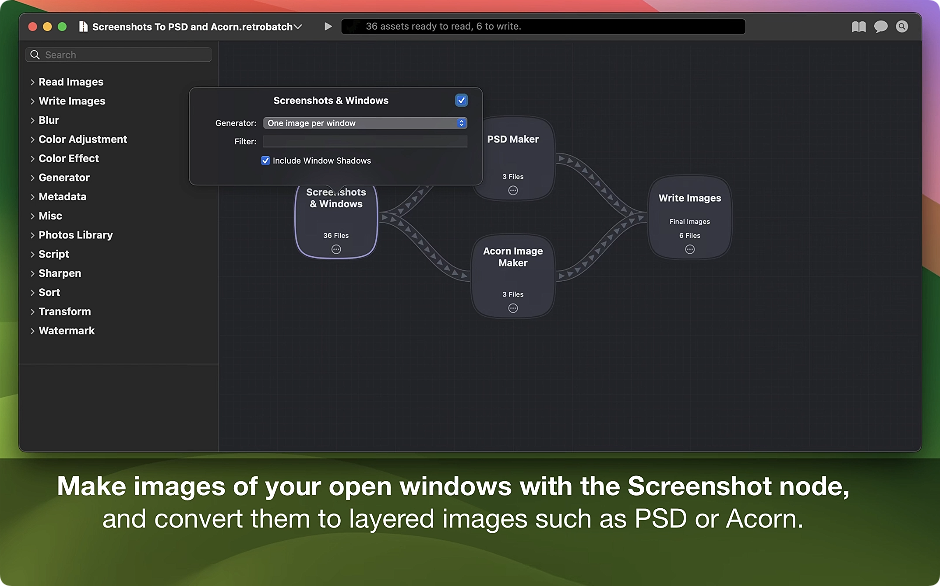Select the Transform sidebar item
The image size is (940, 586).
click(64, 312)
